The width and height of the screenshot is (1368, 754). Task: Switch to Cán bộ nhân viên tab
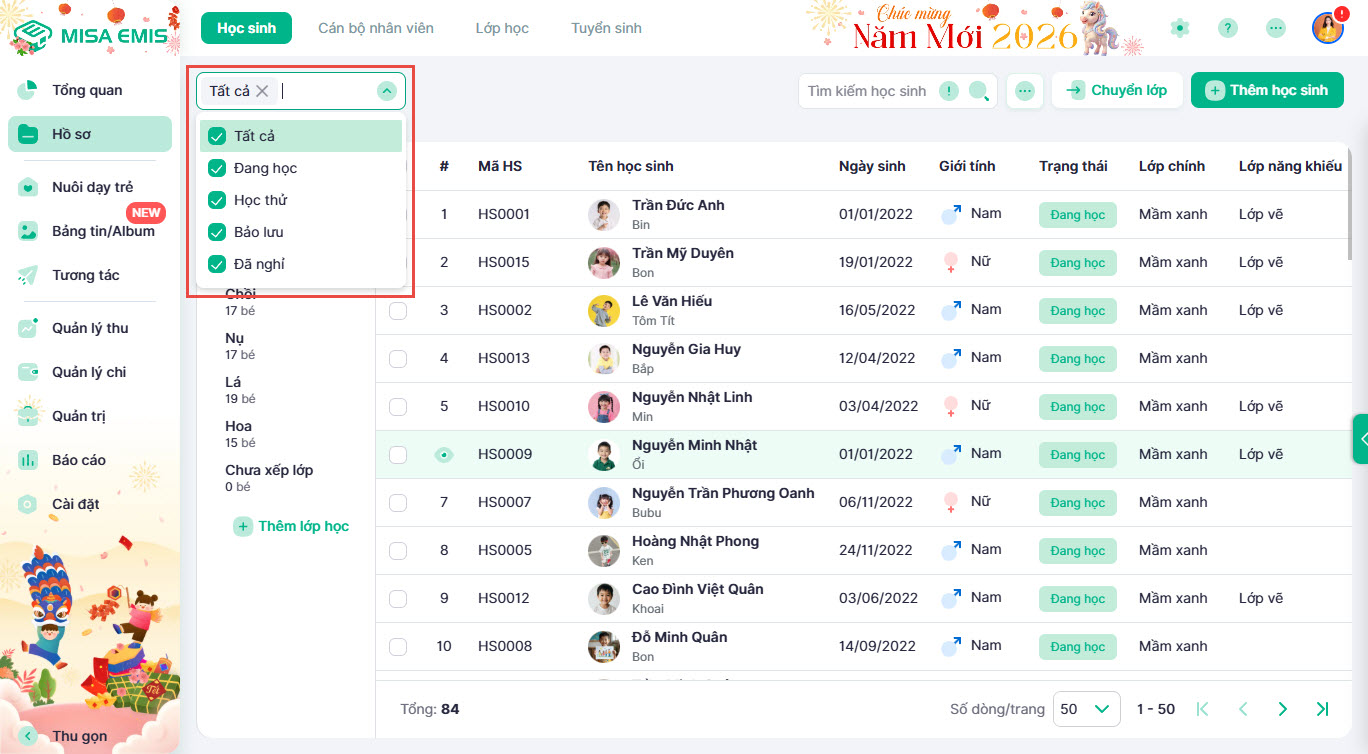click(376, 28)
